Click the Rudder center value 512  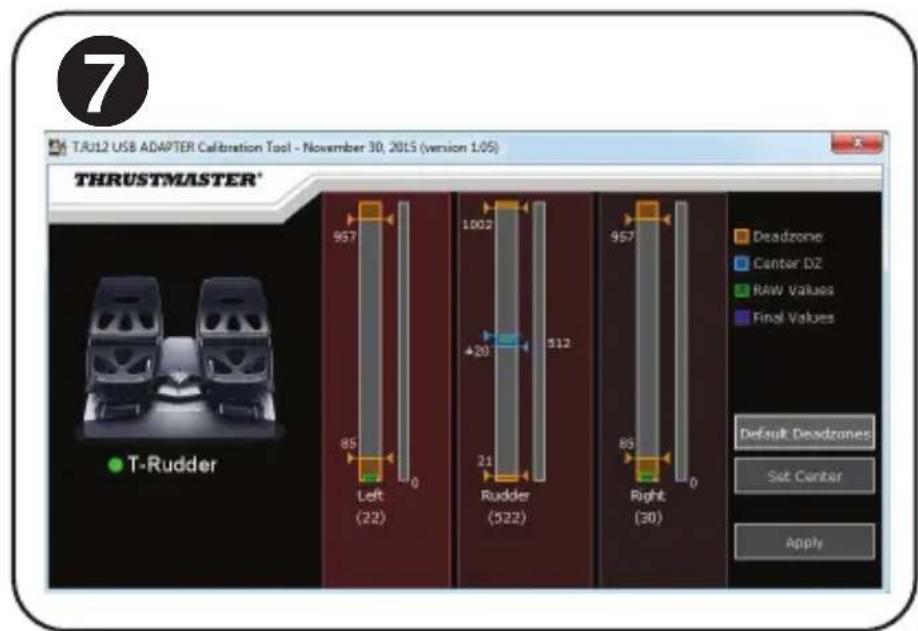559,343
